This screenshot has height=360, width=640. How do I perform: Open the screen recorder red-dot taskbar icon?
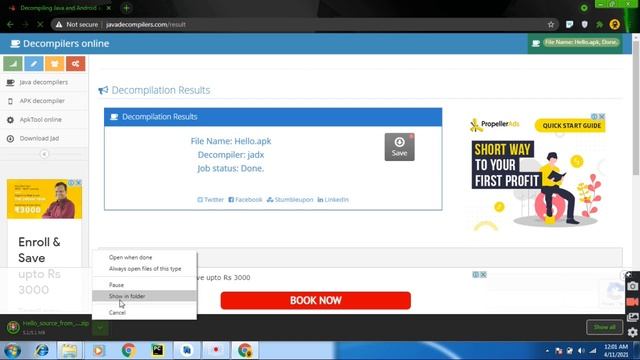pos(216,351)
